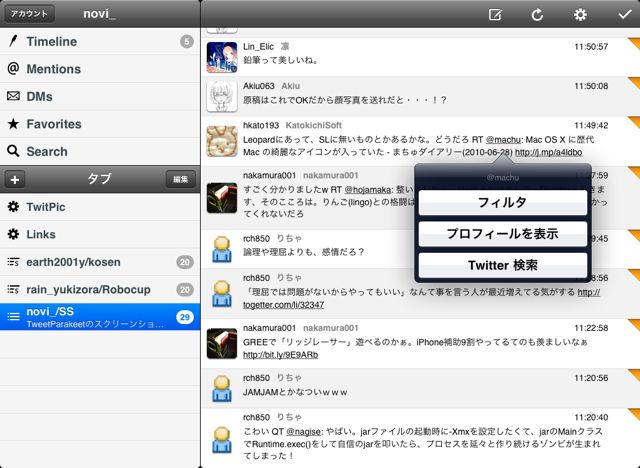The width and height of the screenshot is (640, 468).
Task: Tap the list icon beside rain_yukizora/Robocup
Action: point(13,289)
